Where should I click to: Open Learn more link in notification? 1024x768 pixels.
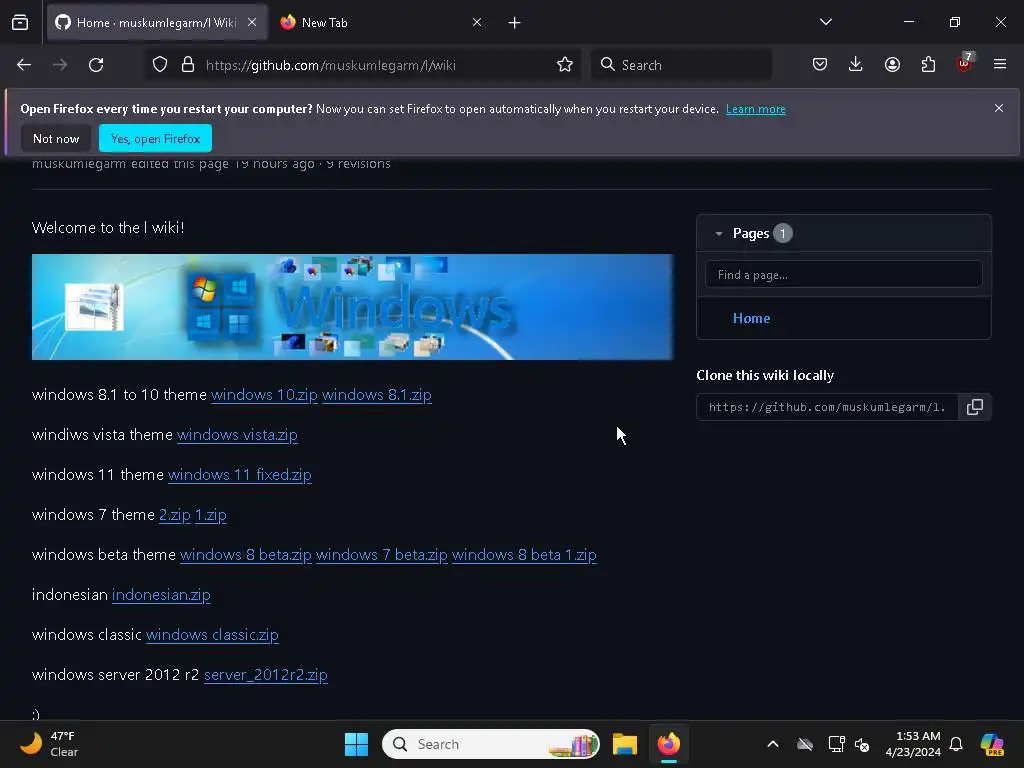point(756,109)
